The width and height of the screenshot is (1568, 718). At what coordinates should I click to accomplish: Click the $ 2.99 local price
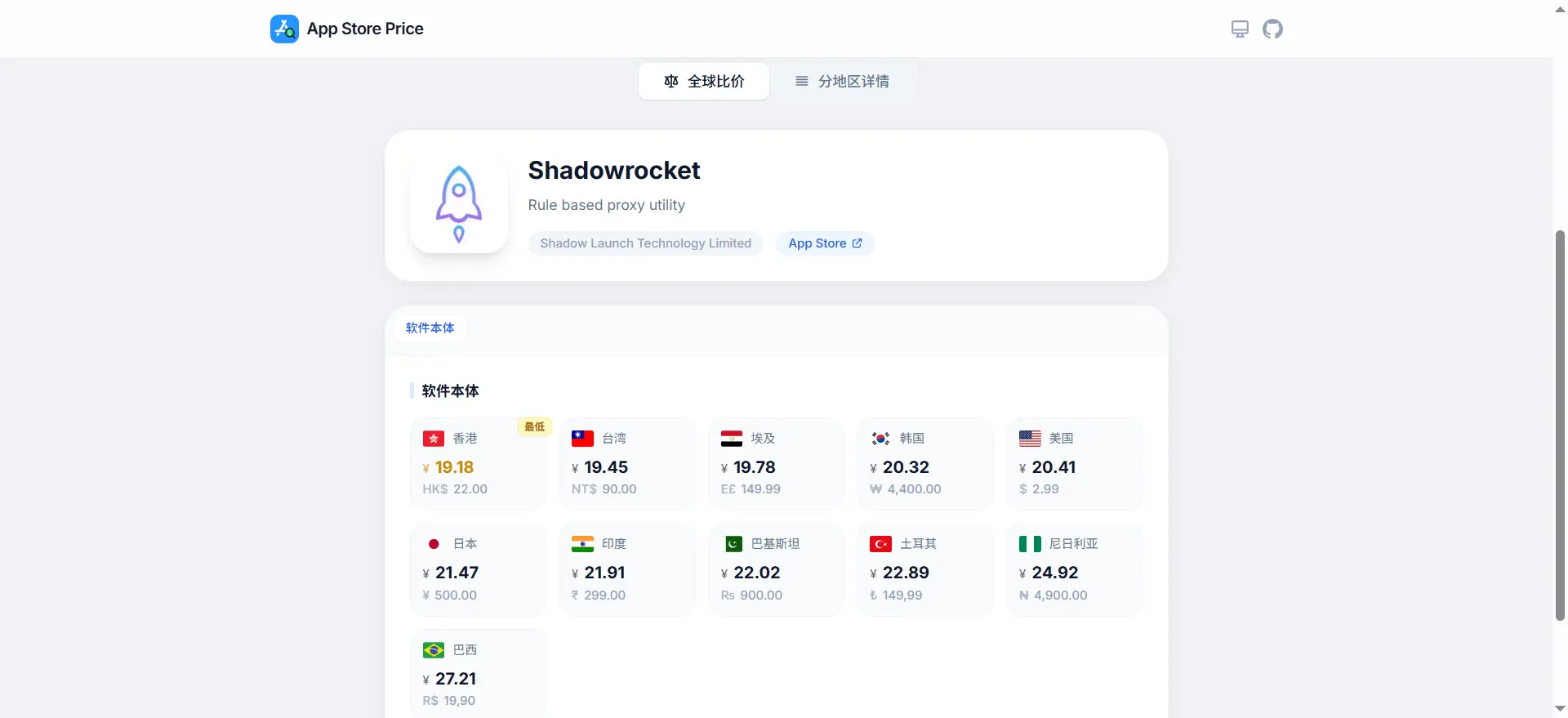click(1039, 489)
